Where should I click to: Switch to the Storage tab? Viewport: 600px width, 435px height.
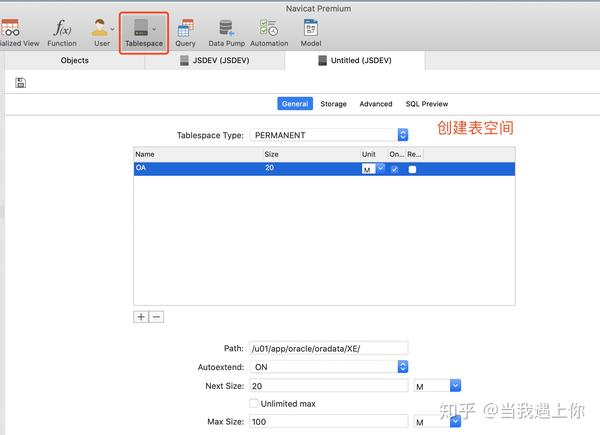(333, 104)
